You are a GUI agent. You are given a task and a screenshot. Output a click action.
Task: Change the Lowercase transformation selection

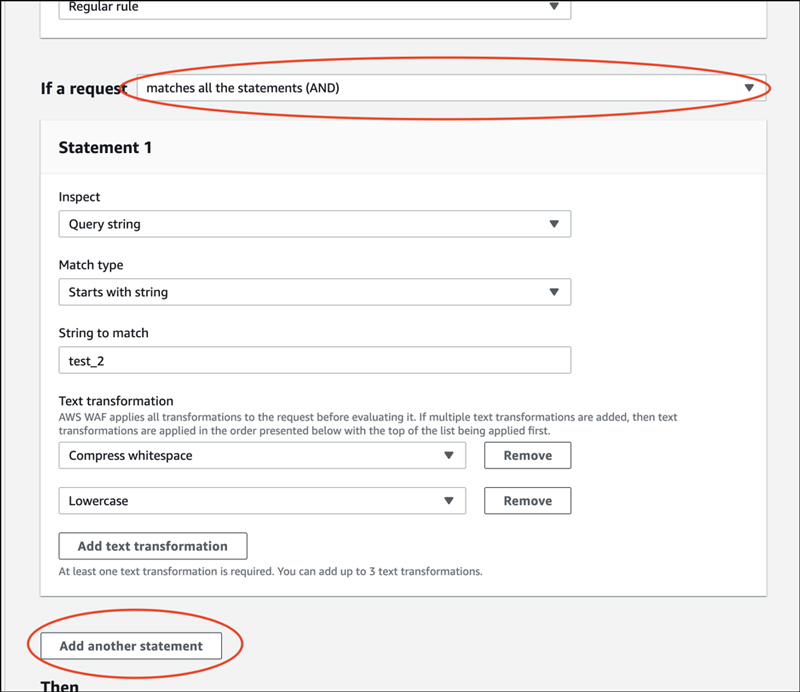[x=262, y=501]
